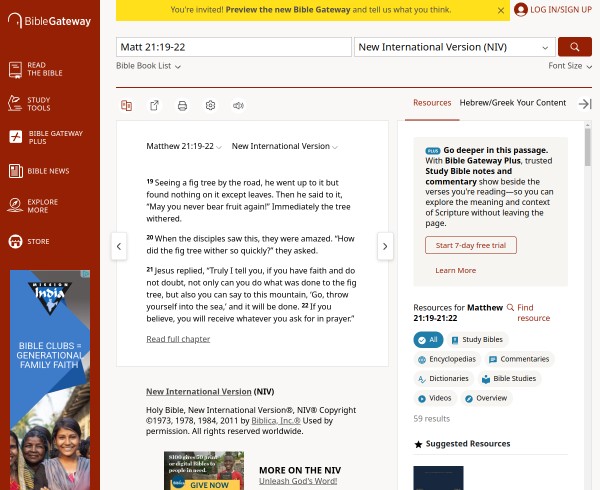Filter resources by Bible Studies
600x490 pixels.
coord(509,379)
